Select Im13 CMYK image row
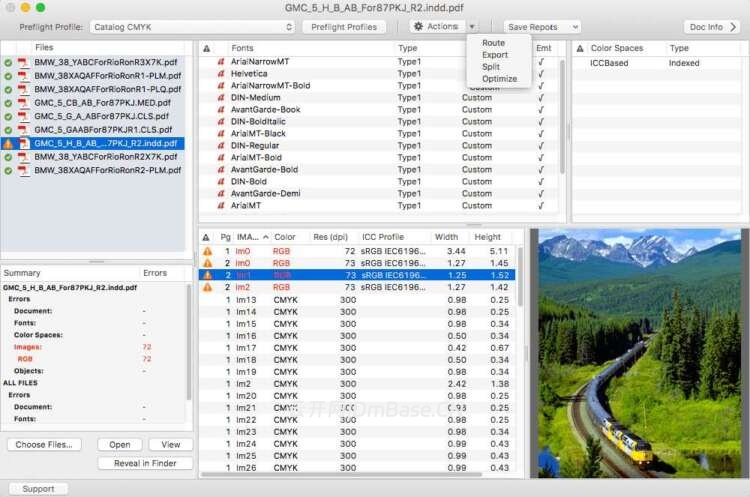This screenshot has height=497, width=750. [x=357, y=300]
